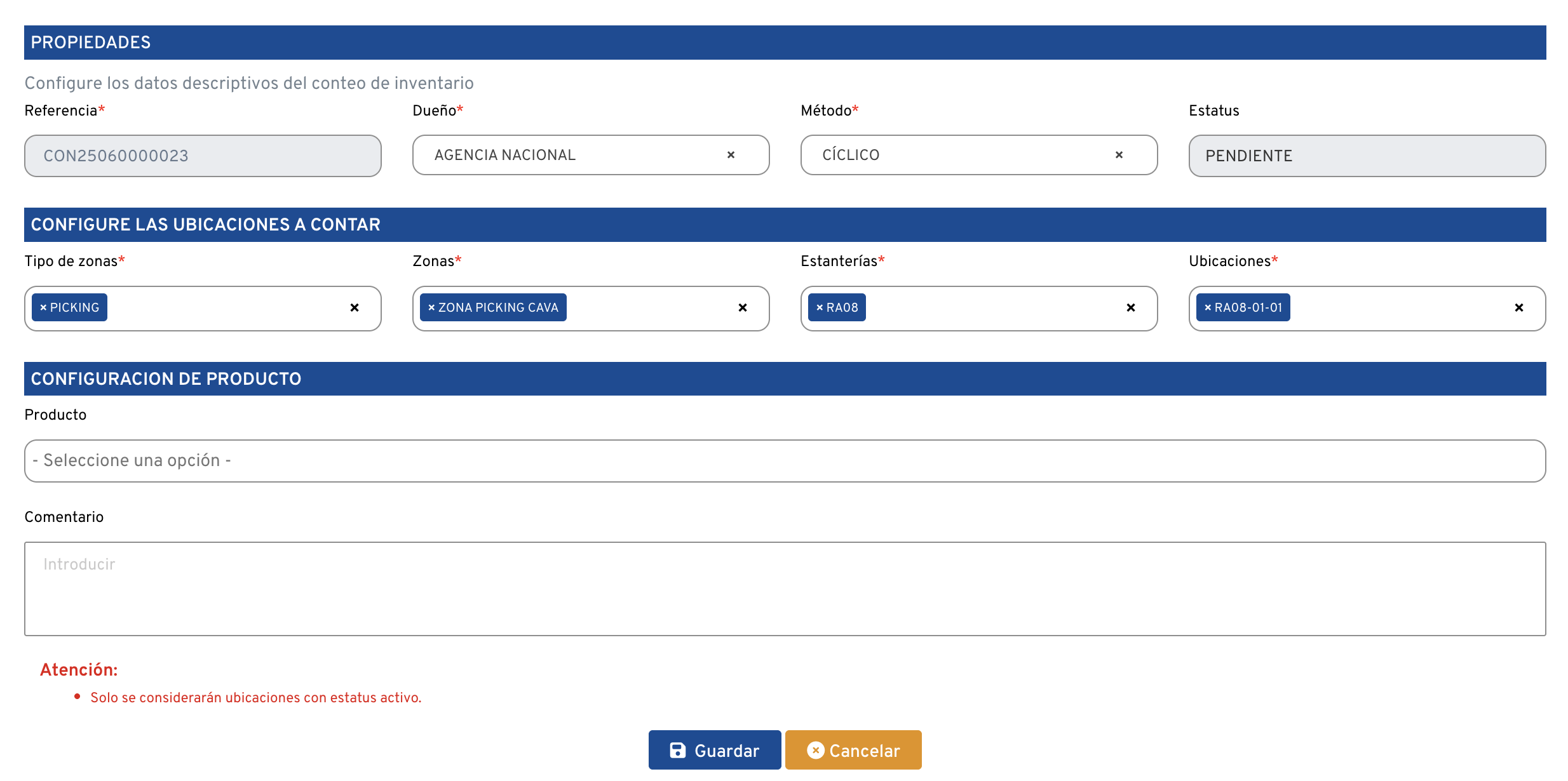Viewport: 1568px width, 781px height.
Task: Clear all Tipo de zonas selections
Action: click(355, 308)
